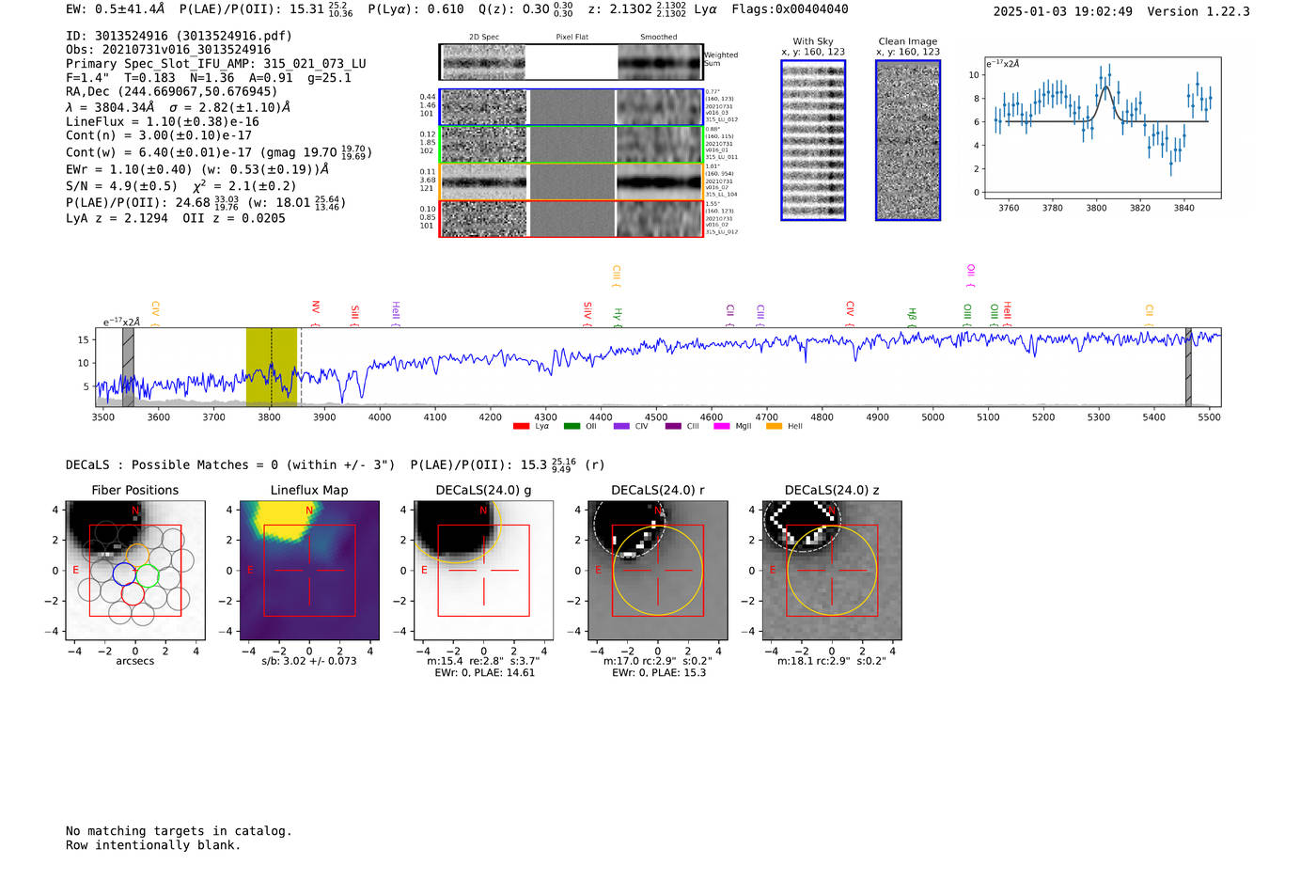
Task: Click the green OII legend swatch
Action: pyautogui.click(x=572, y=426)
